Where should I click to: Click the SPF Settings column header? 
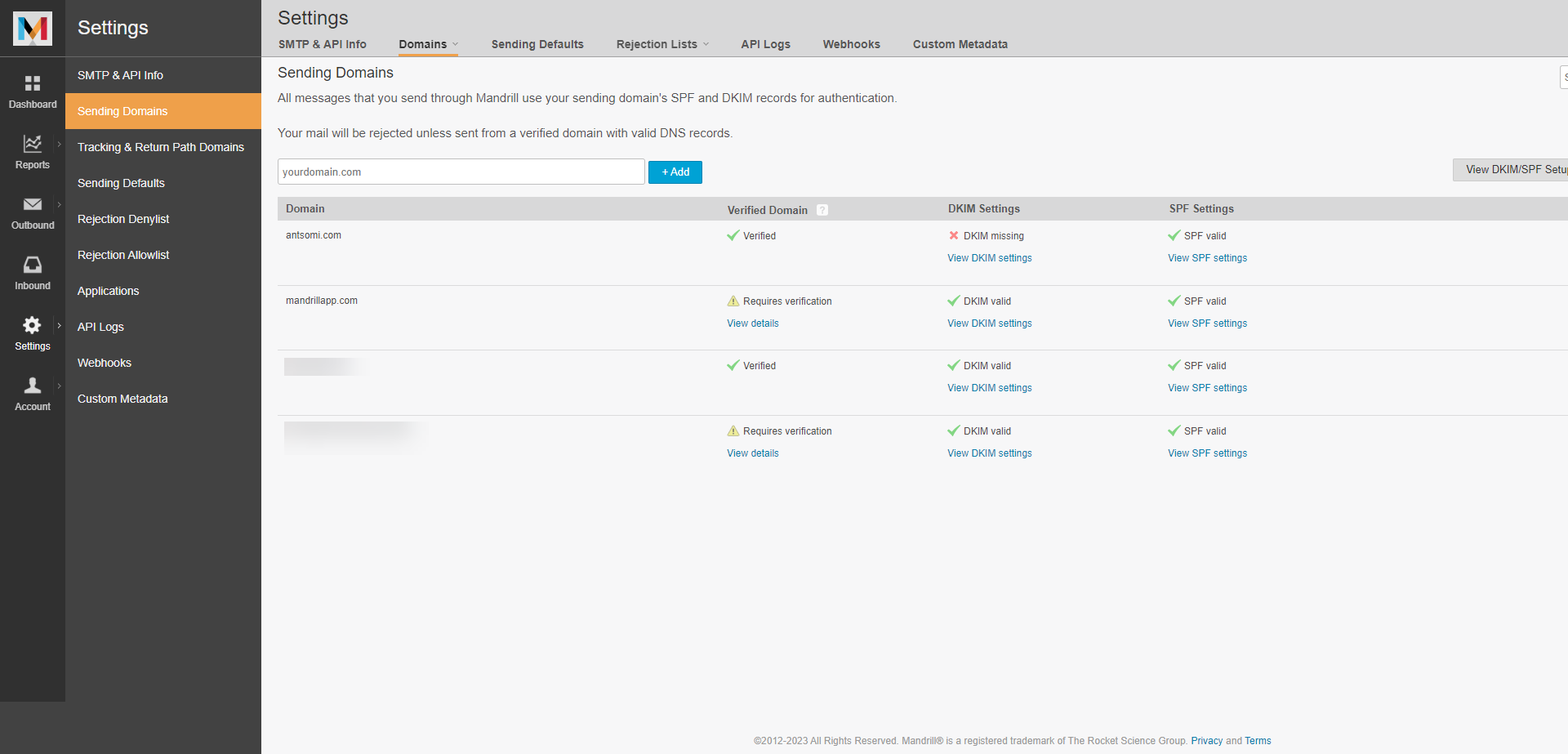[1201, 209]
